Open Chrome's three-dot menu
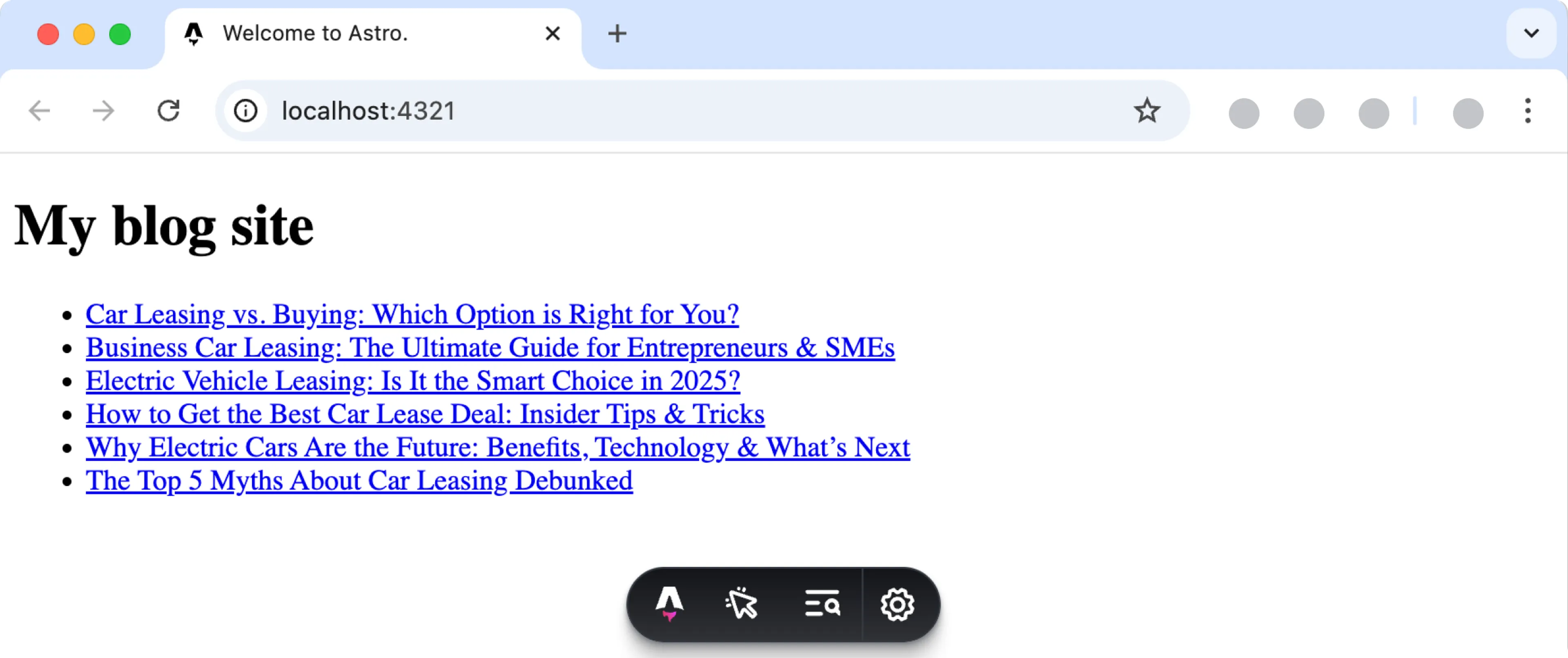 click(1528, 112)
